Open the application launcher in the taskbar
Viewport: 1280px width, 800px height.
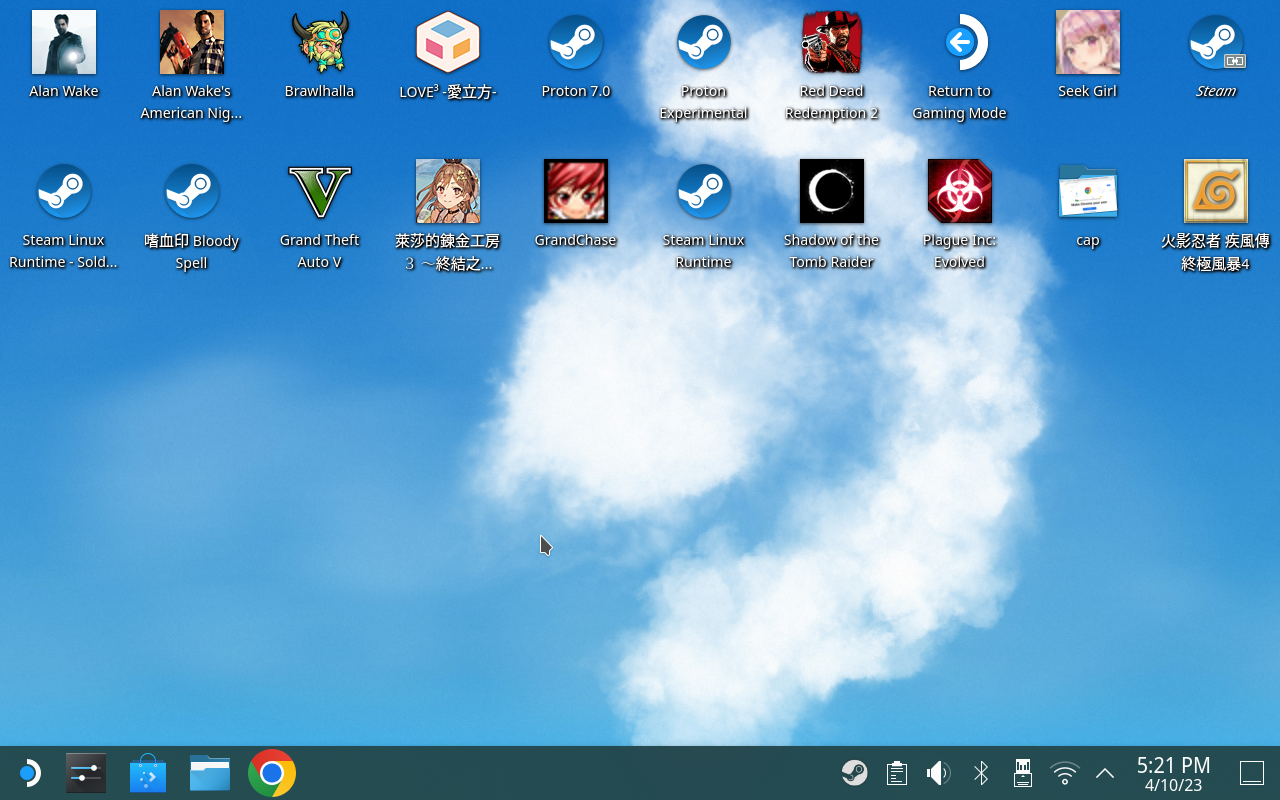(x=28, y=773)
